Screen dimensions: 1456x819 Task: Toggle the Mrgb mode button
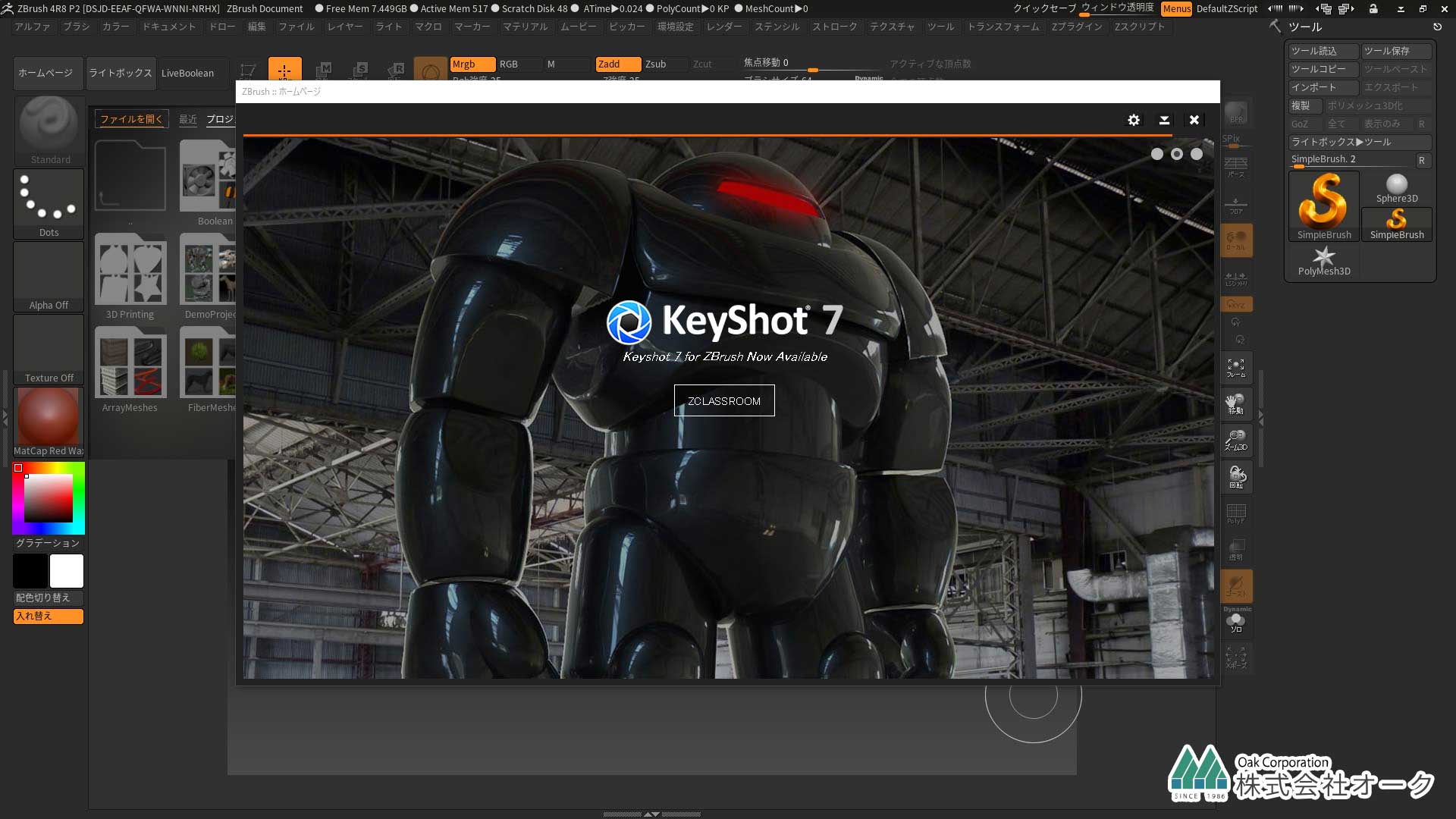click(472, 64)
